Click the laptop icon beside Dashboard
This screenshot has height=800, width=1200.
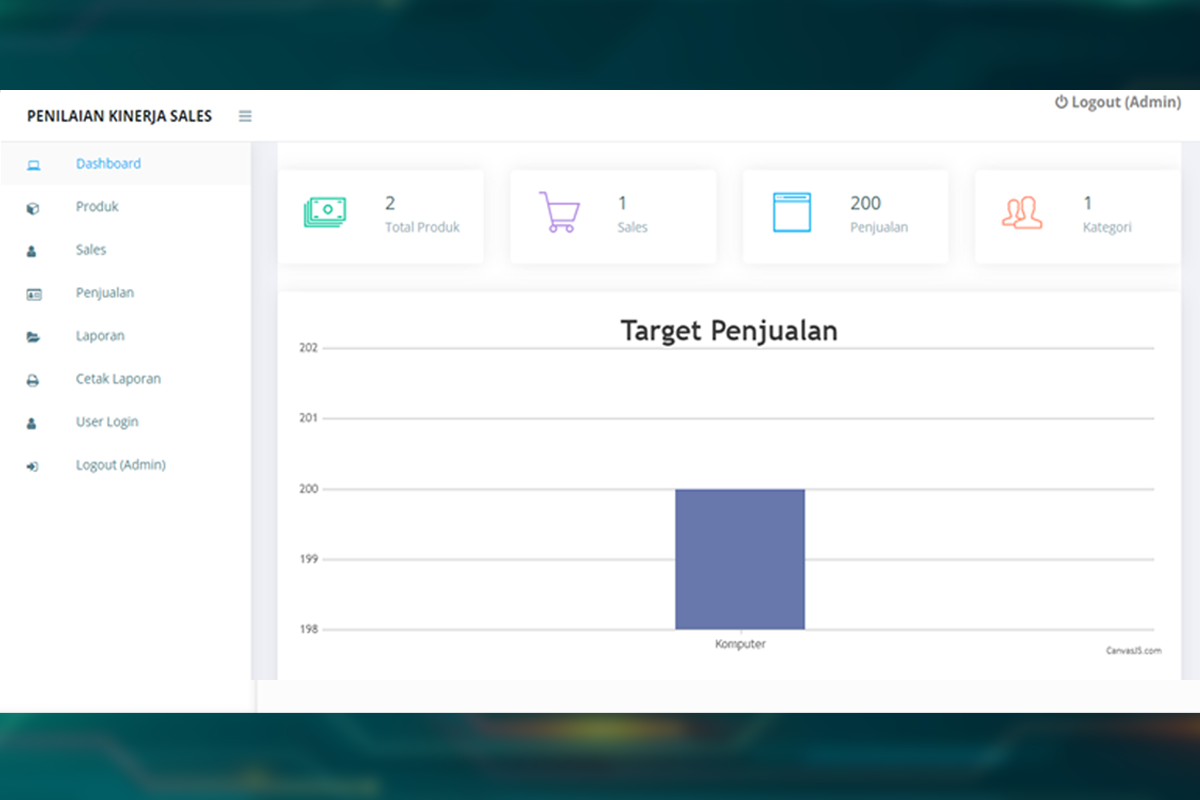click(33, 165)
